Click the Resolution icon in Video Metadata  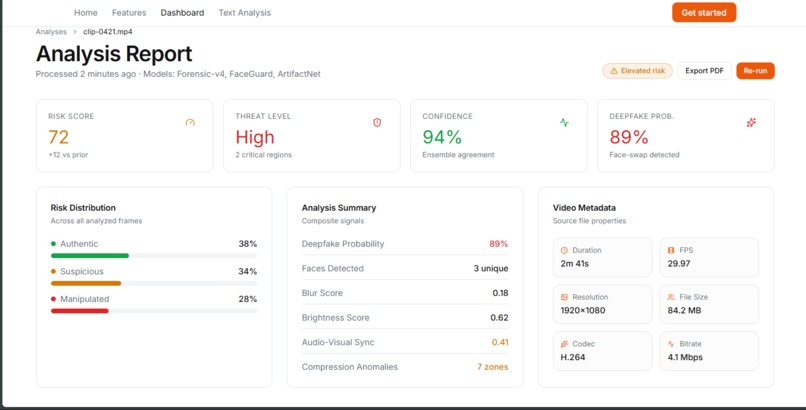point(564,297)
